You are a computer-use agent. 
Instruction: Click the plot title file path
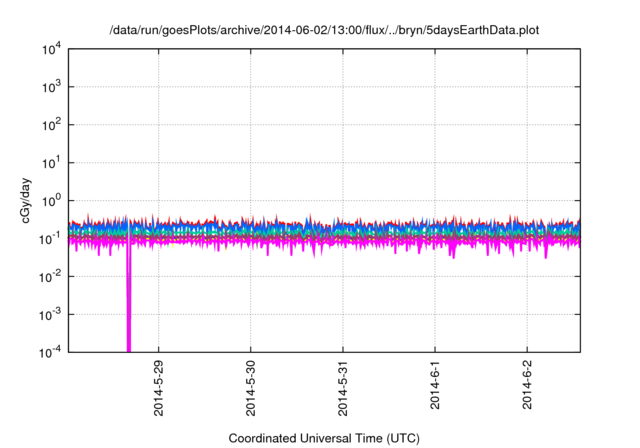[324, 30]
